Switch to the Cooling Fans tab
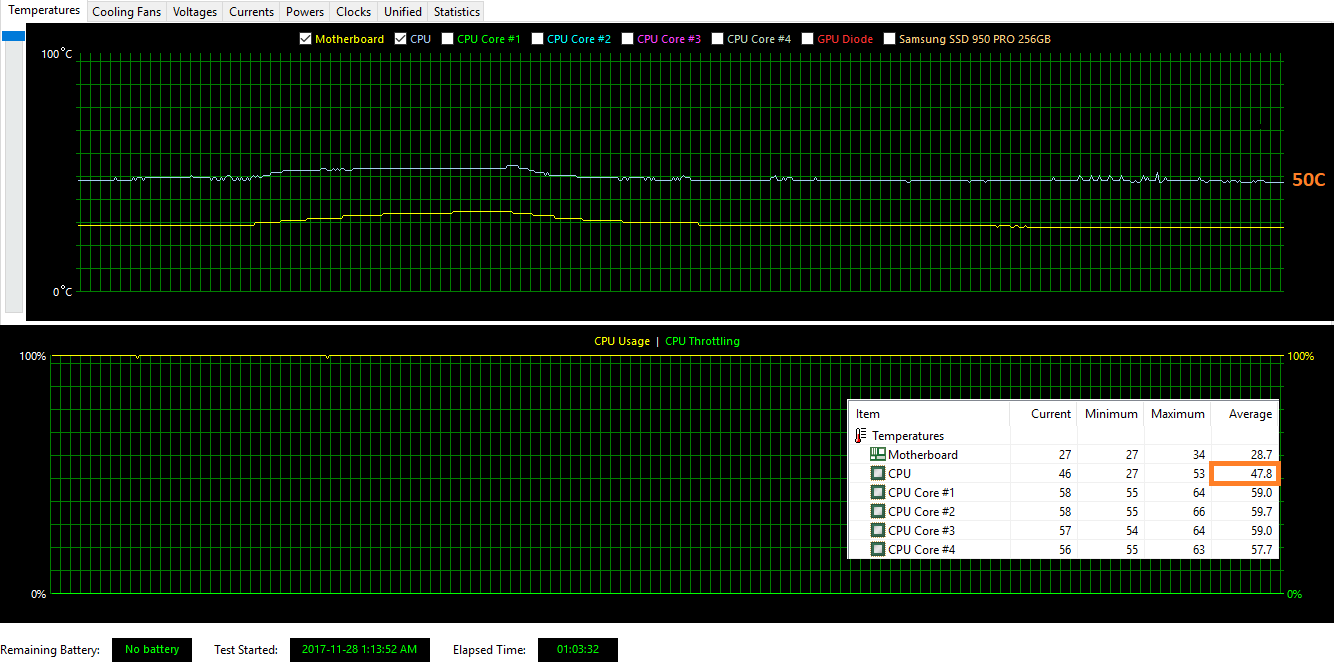The image size is (1334, 664). pos(126,12)
